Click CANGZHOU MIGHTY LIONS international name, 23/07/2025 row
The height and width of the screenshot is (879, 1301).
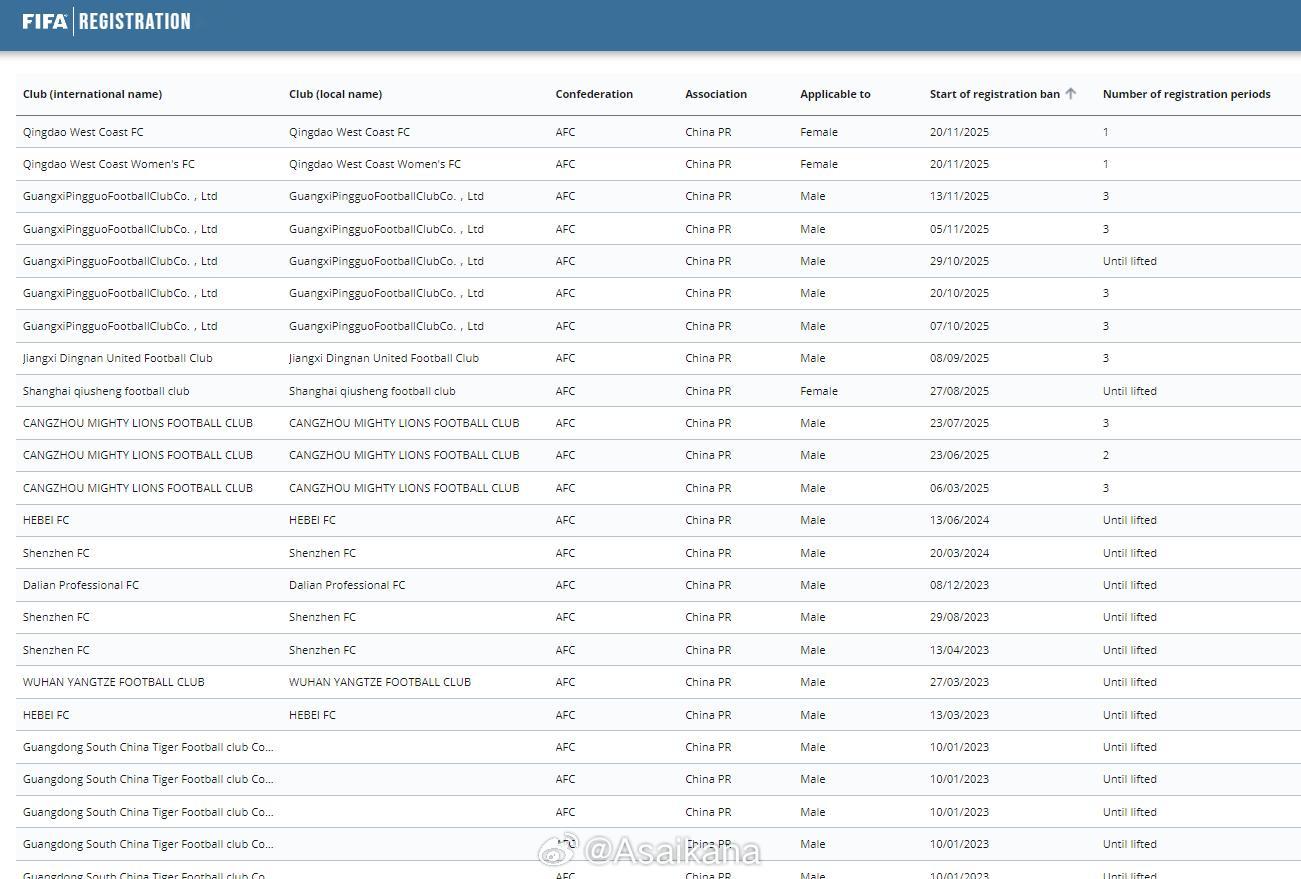click(x=138, y=423)
